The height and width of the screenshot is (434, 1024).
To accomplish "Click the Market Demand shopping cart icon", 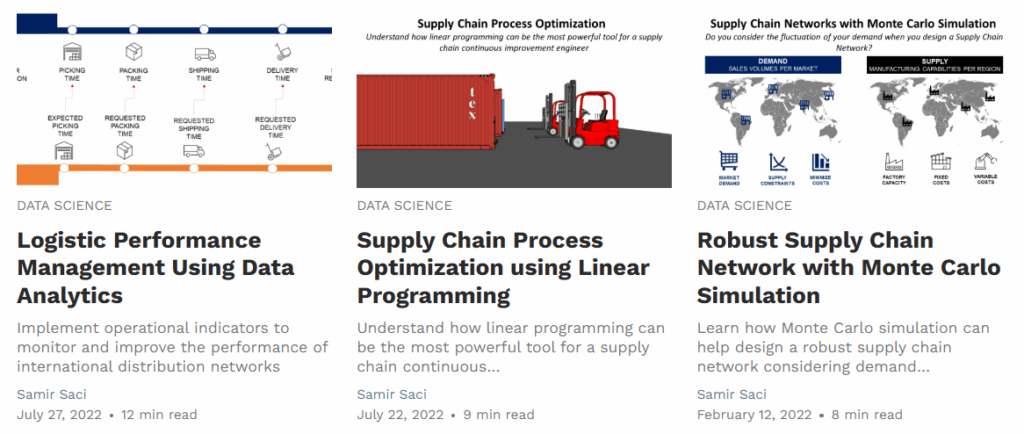I will 728,161.
